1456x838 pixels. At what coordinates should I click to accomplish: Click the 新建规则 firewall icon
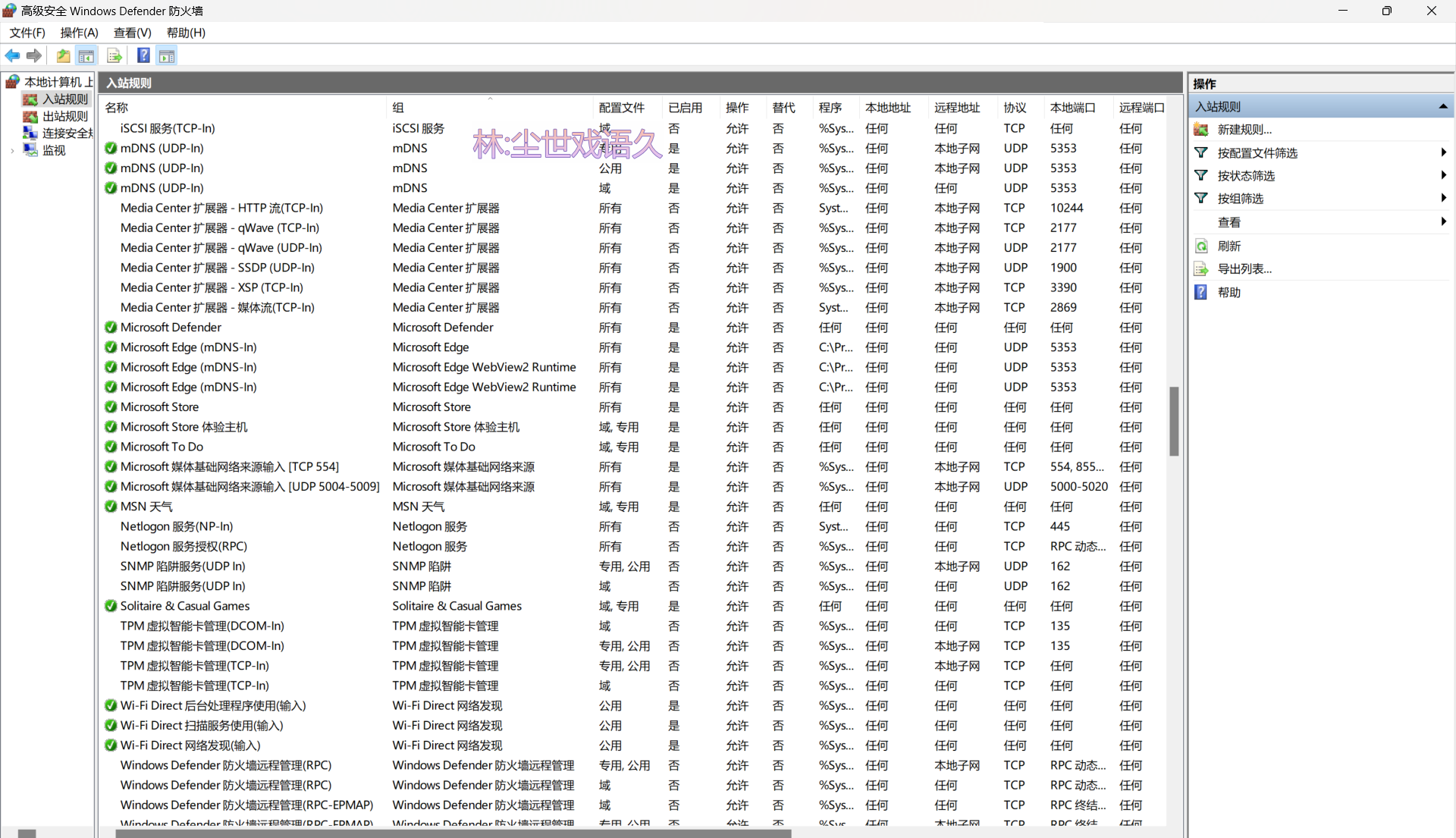pos(1201,130)
